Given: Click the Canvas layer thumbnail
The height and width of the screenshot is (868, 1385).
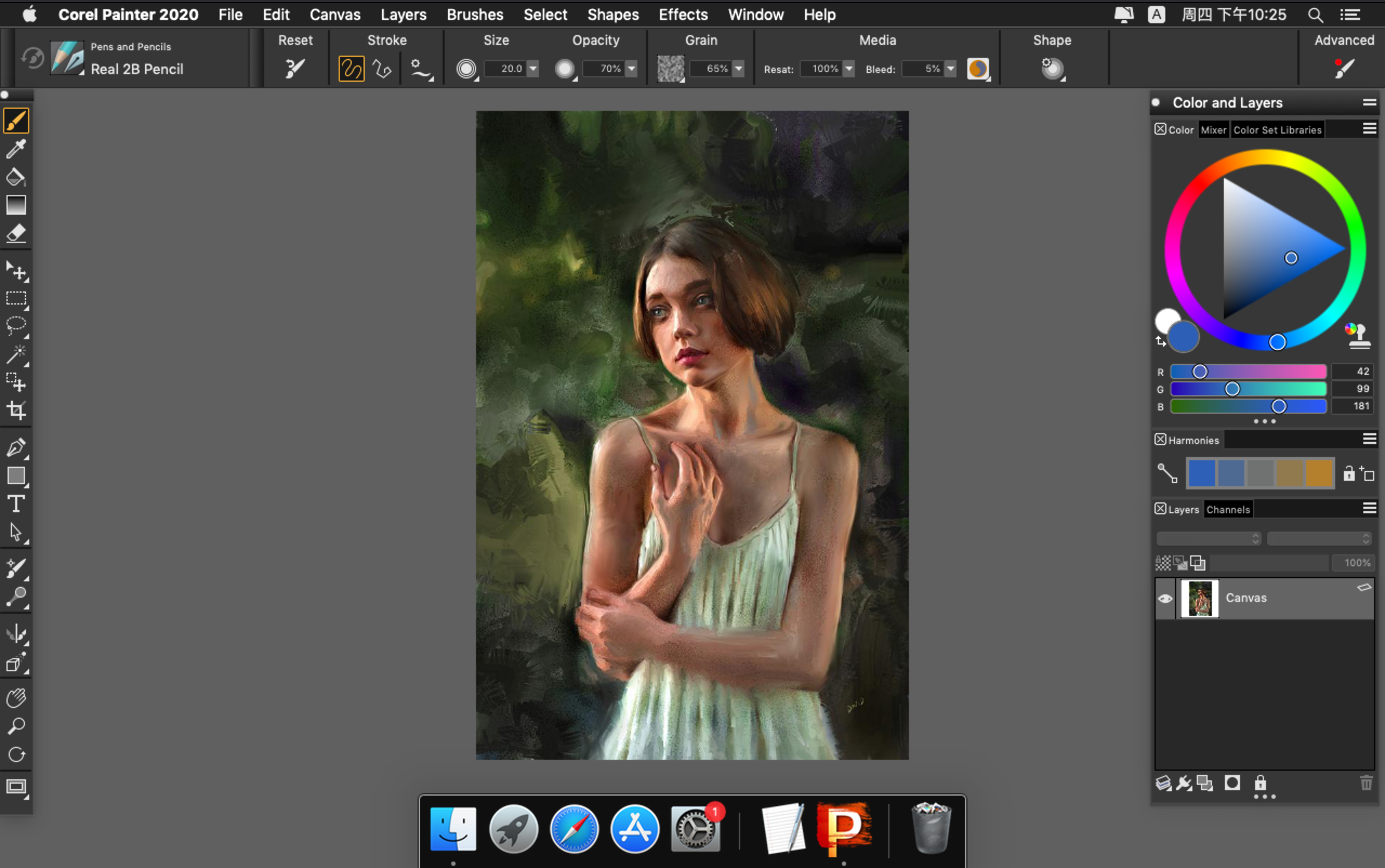Looking at the screenshot, I should coord(1199,598).
